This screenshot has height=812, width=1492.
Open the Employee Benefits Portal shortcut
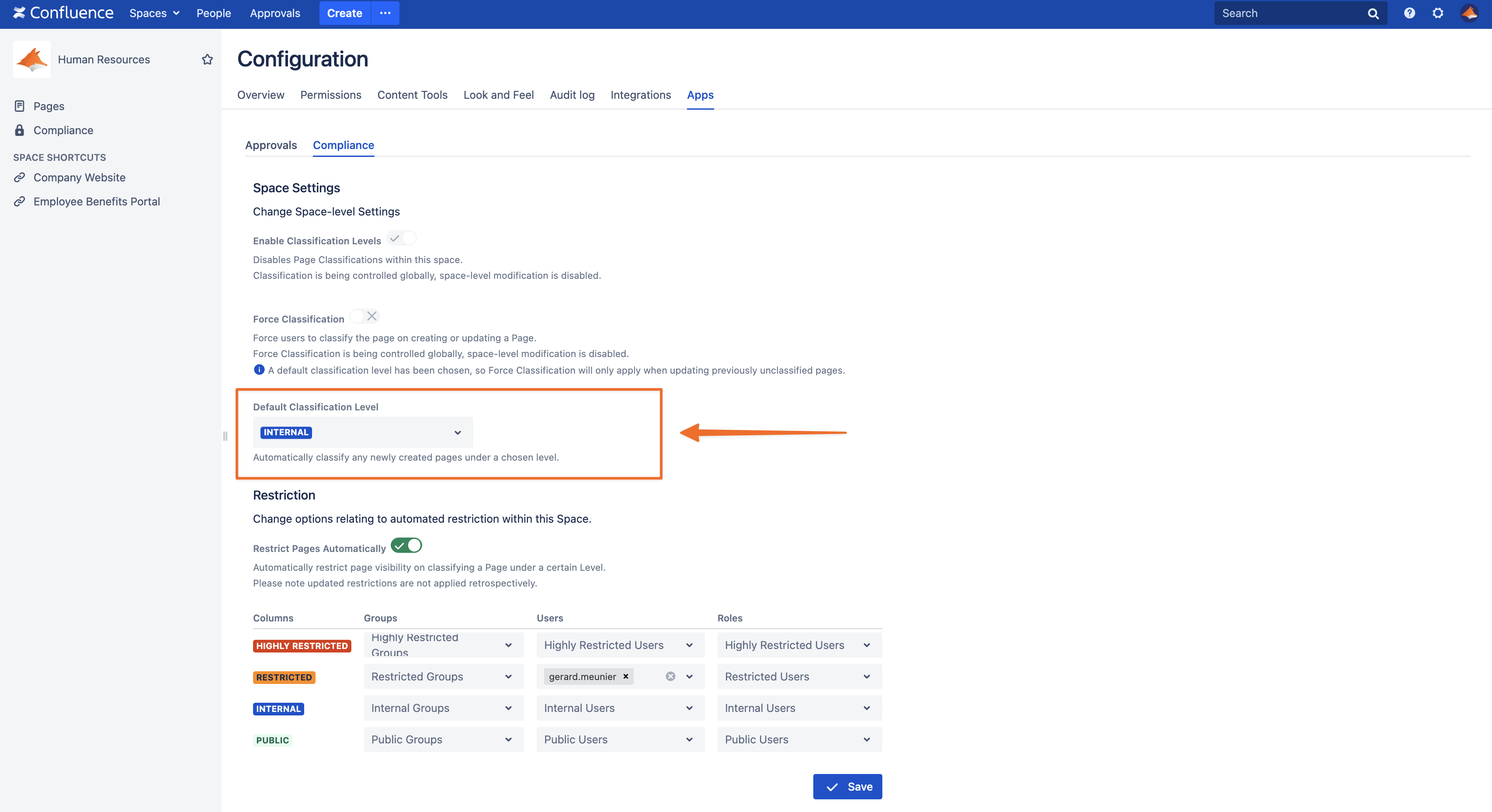(96, 201)
